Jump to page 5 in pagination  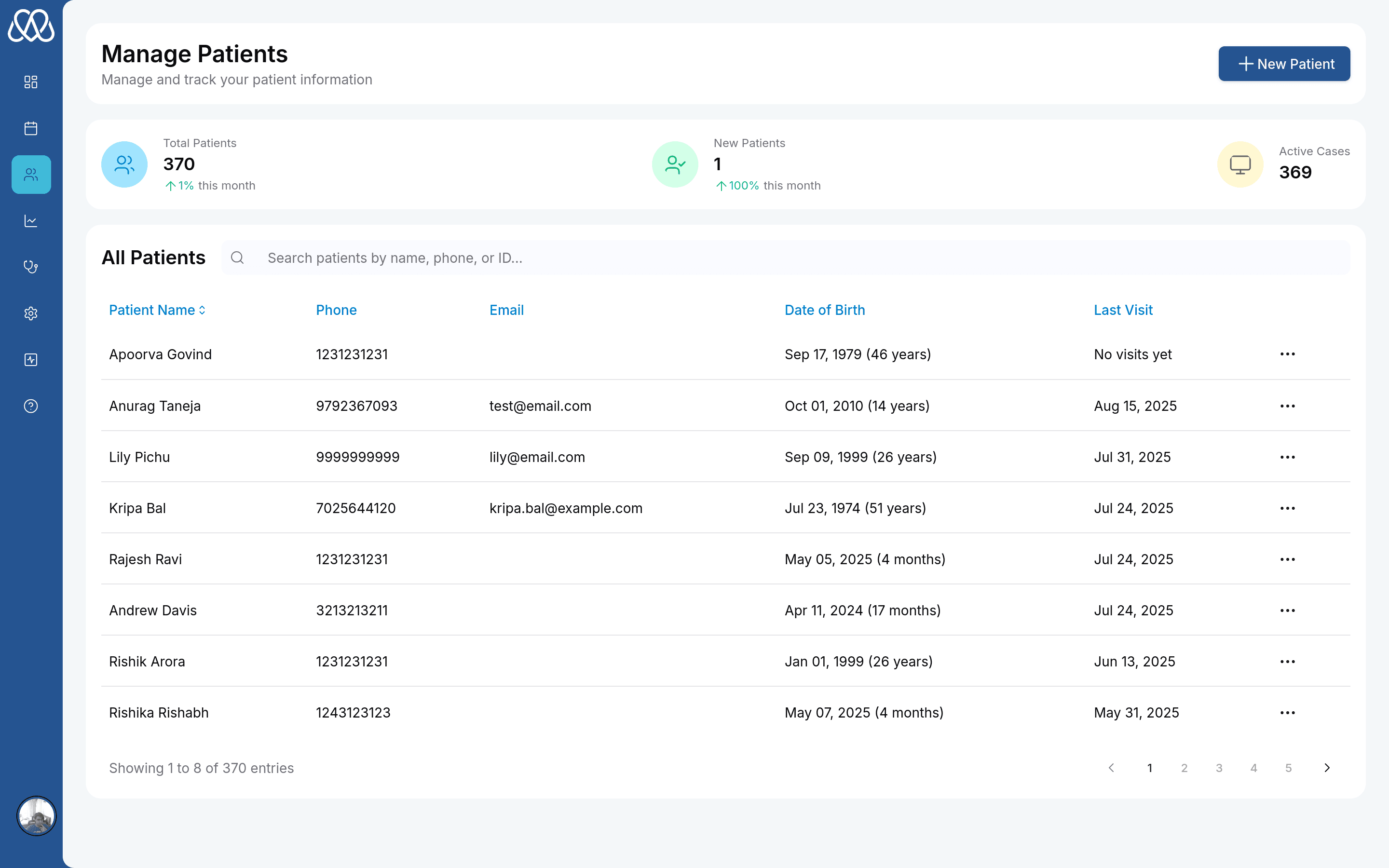1288,768
